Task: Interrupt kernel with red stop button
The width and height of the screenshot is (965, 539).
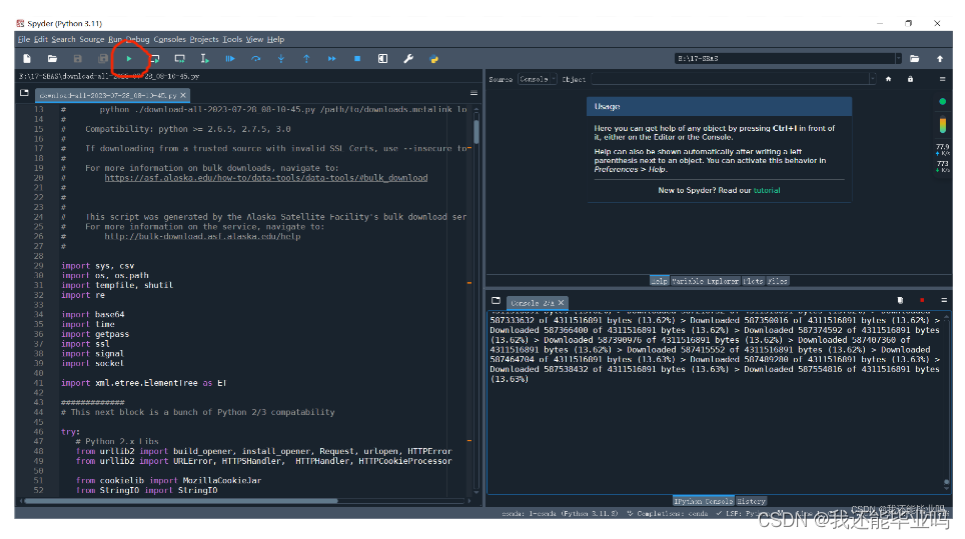Action: point(922,300)
